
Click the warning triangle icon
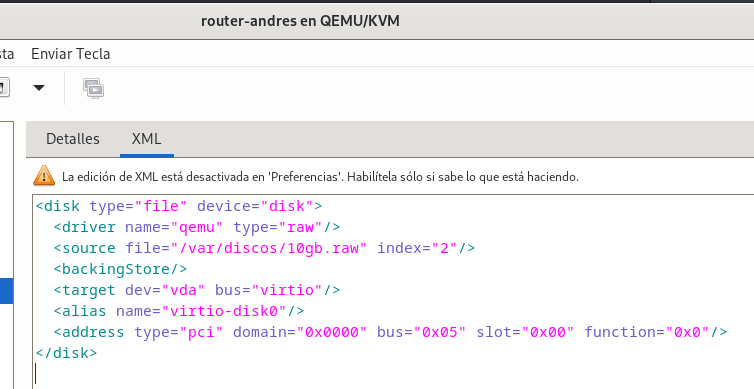(x=44, y=176)
